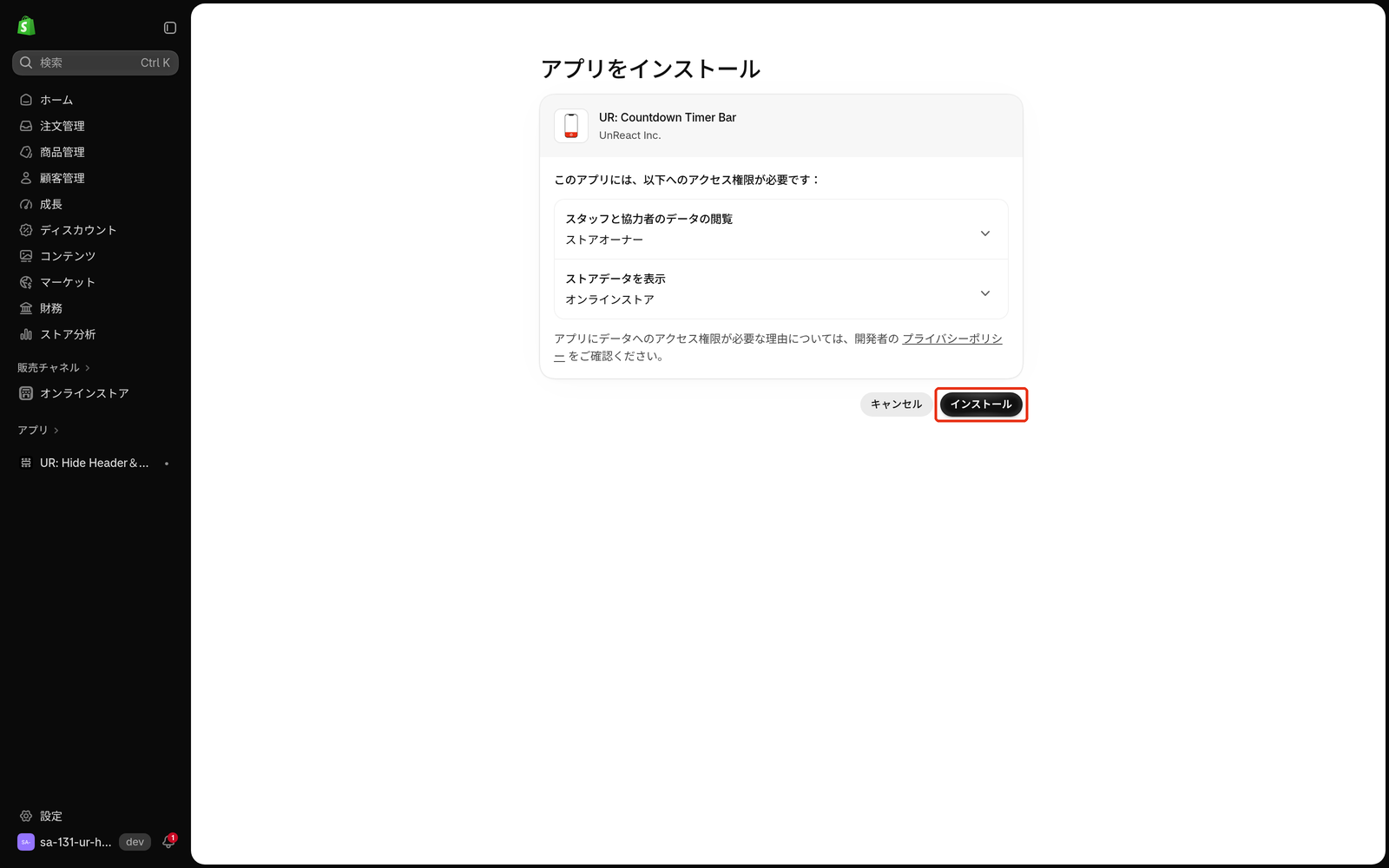Click the 検索 search field
The height and width of the screenshot is (868, 1389).
[x=95, y=62]
